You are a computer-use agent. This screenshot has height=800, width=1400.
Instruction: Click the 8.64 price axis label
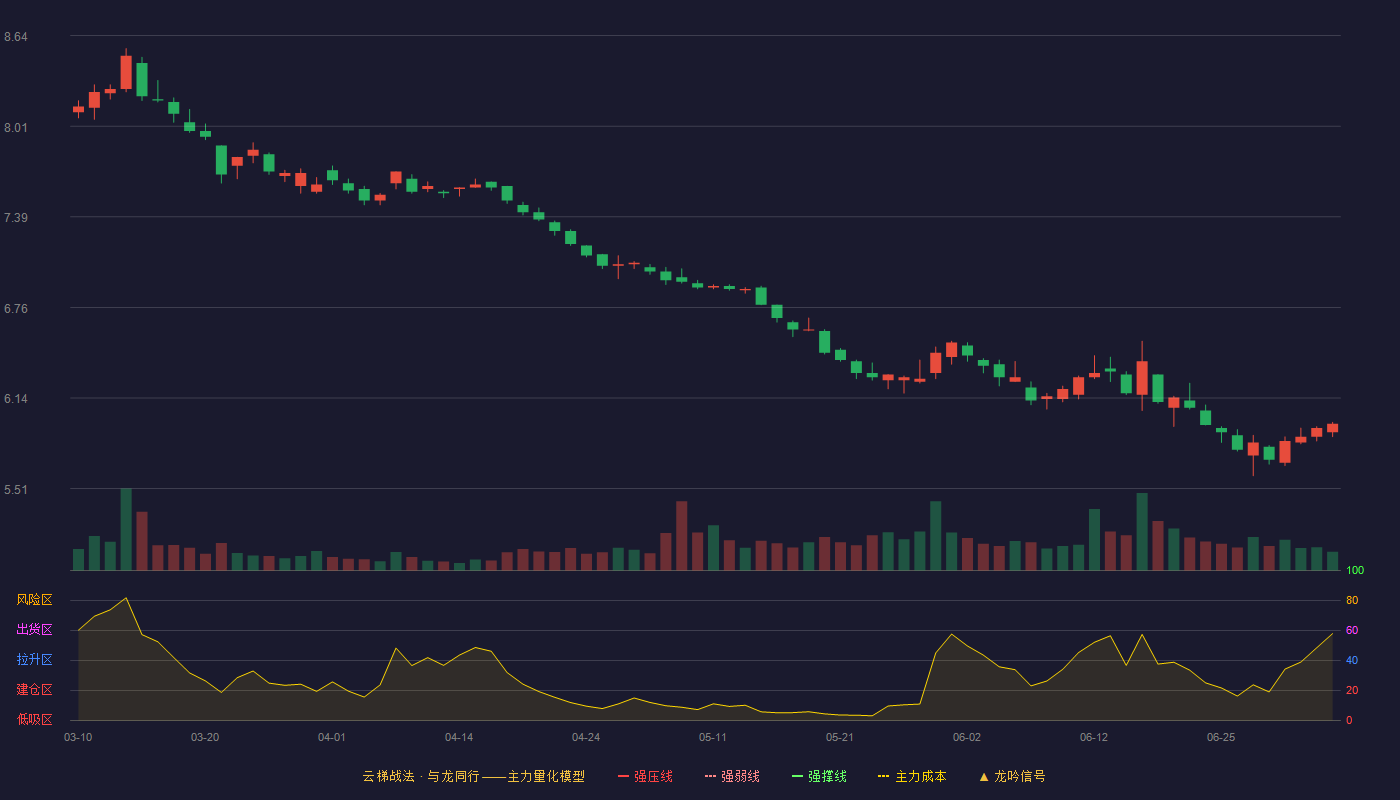16,37
